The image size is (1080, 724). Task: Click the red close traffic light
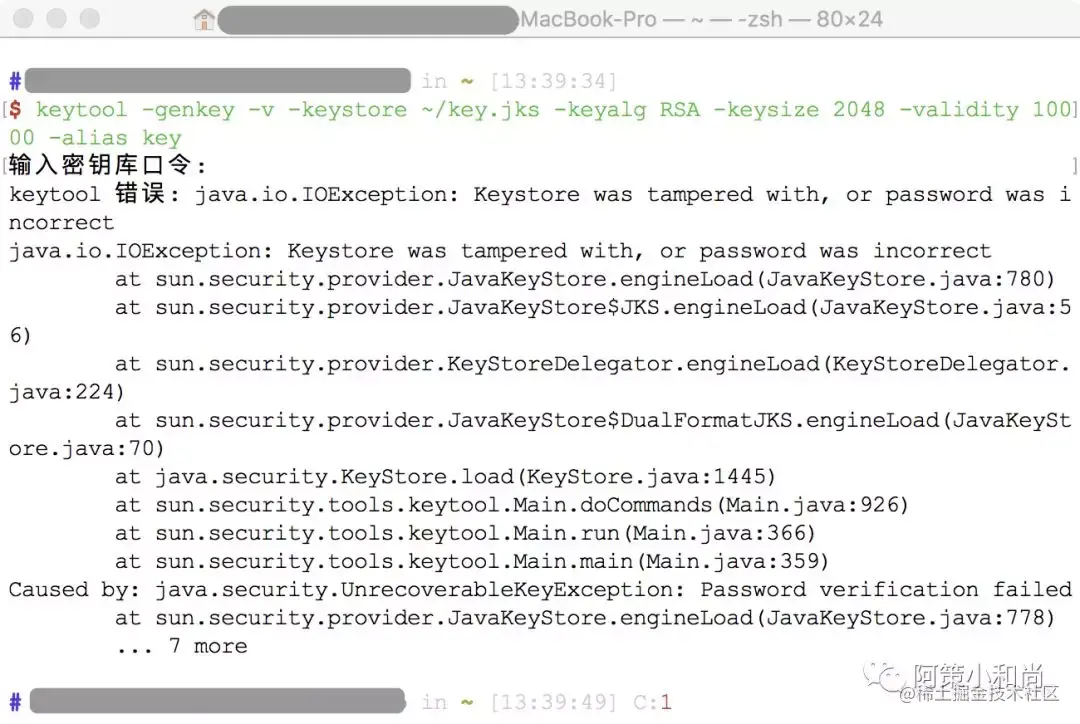click(24, 18)
